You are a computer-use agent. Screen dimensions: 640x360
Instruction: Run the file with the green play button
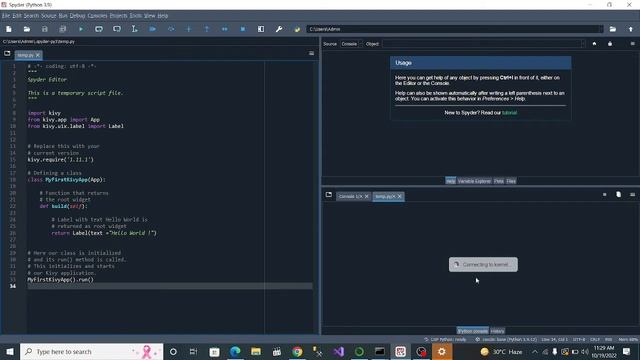(x=81, y=29)
